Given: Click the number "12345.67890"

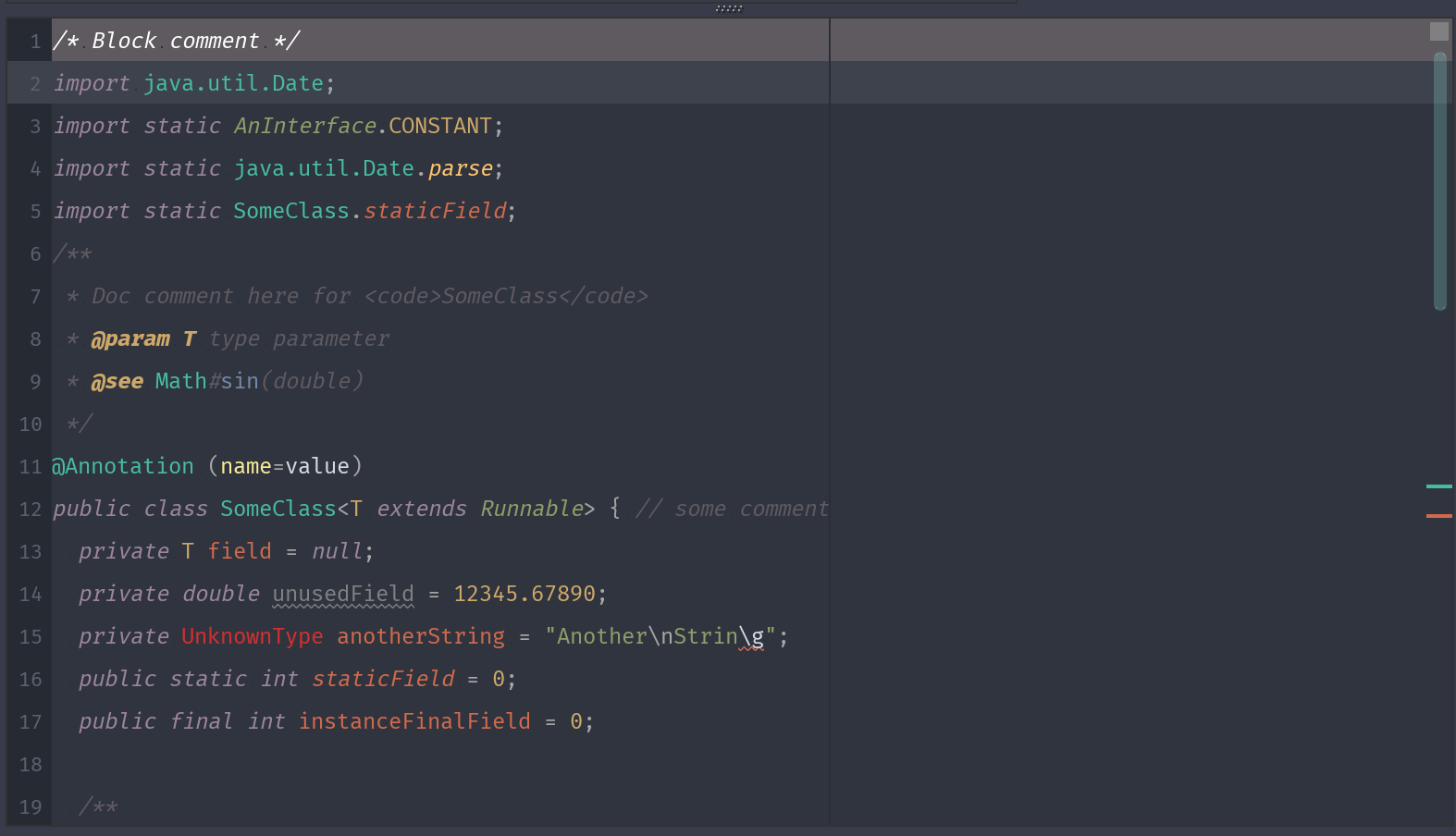Looking at the screenshot, I should [x=524, y=594].
